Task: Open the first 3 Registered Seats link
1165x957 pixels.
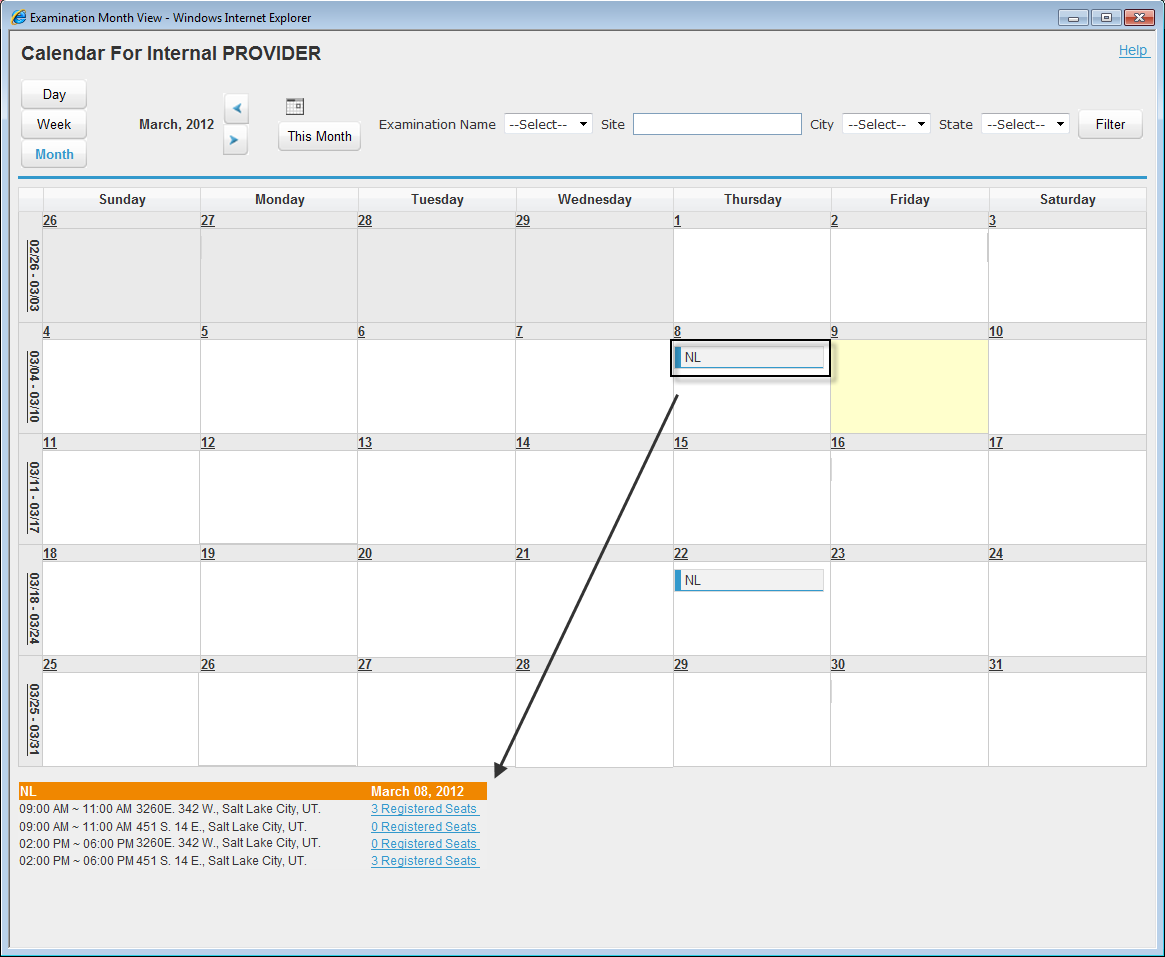Action: click(425, 809)
